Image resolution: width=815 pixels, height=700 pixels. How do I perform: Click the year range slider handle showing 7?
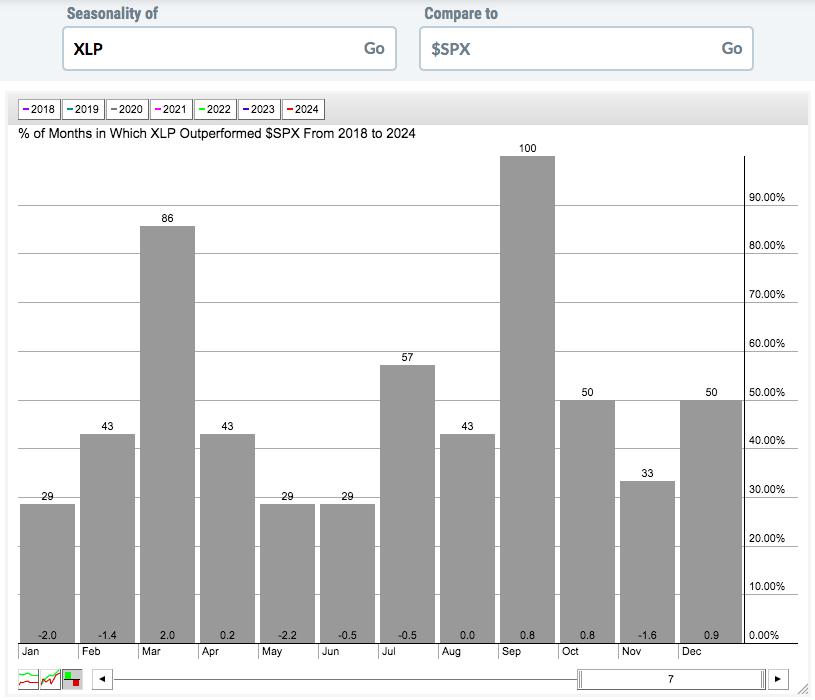(x=671, y=679)
